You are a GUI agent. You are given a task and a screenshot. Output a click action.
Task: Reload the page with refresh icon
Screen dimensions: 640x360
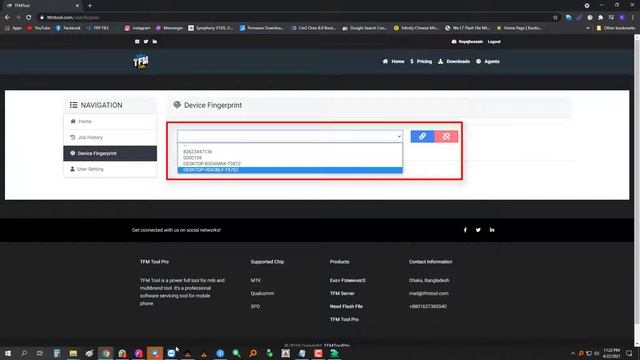29,18
